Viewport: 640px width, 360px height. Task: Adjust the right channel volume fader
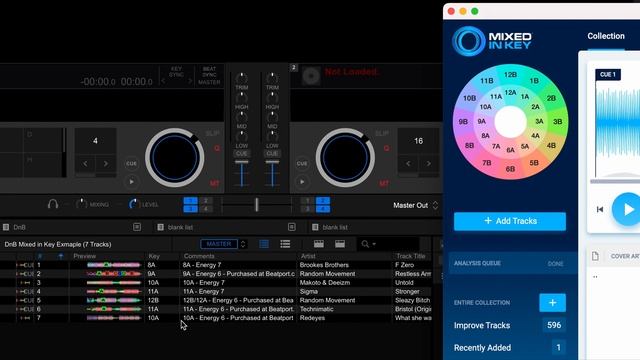pyautogui.click(x=272, y=163)
